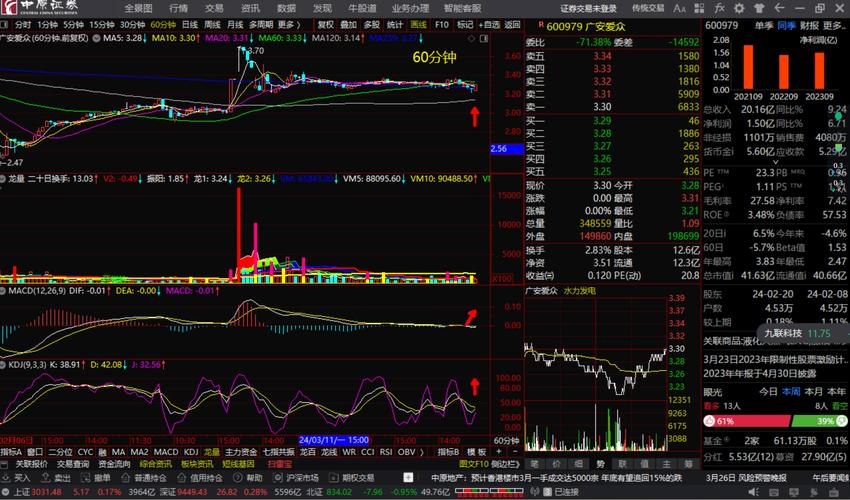This screenshot has width=850, height=500.
Task: Switch to 15分钟 period tab
Action: pos(102,25)
